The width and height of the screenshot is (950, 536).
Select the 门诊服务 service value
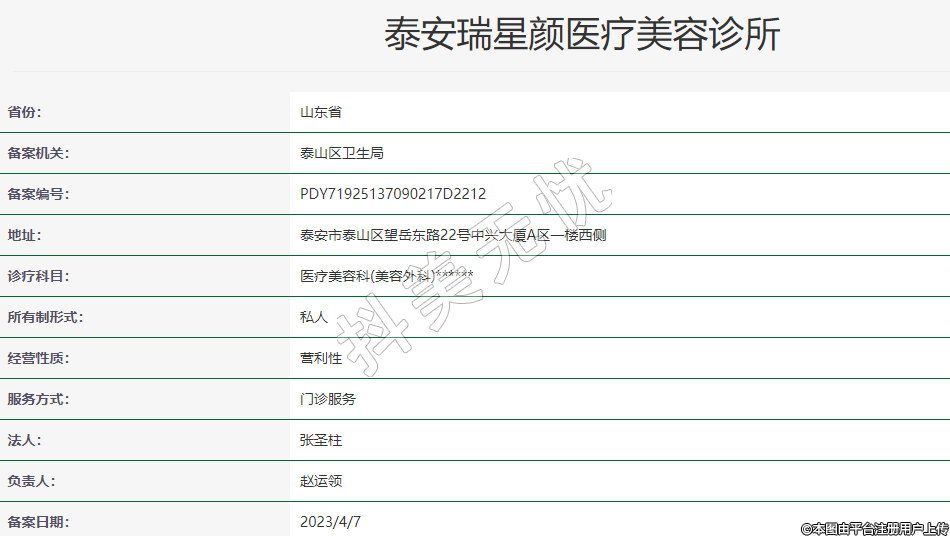328,399
